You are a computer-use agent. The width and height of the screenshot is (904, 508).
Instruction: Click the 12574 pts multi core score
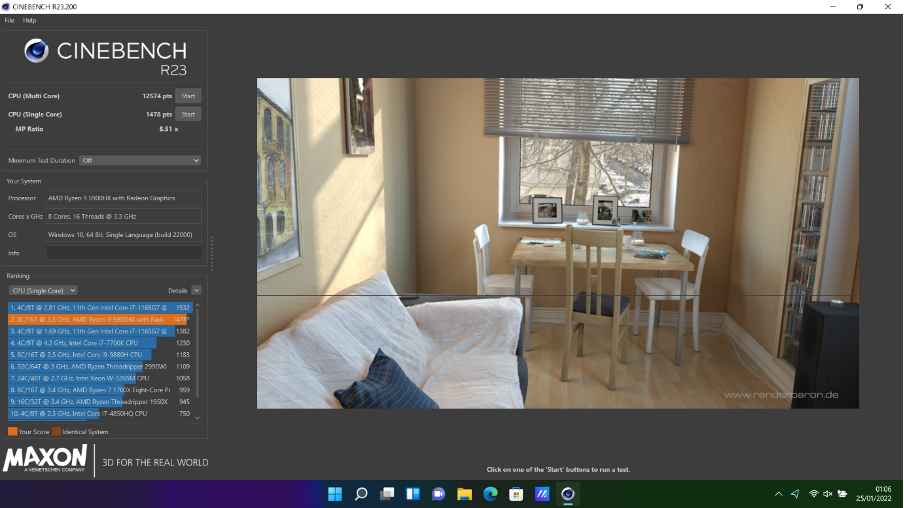tap(157, 96)
